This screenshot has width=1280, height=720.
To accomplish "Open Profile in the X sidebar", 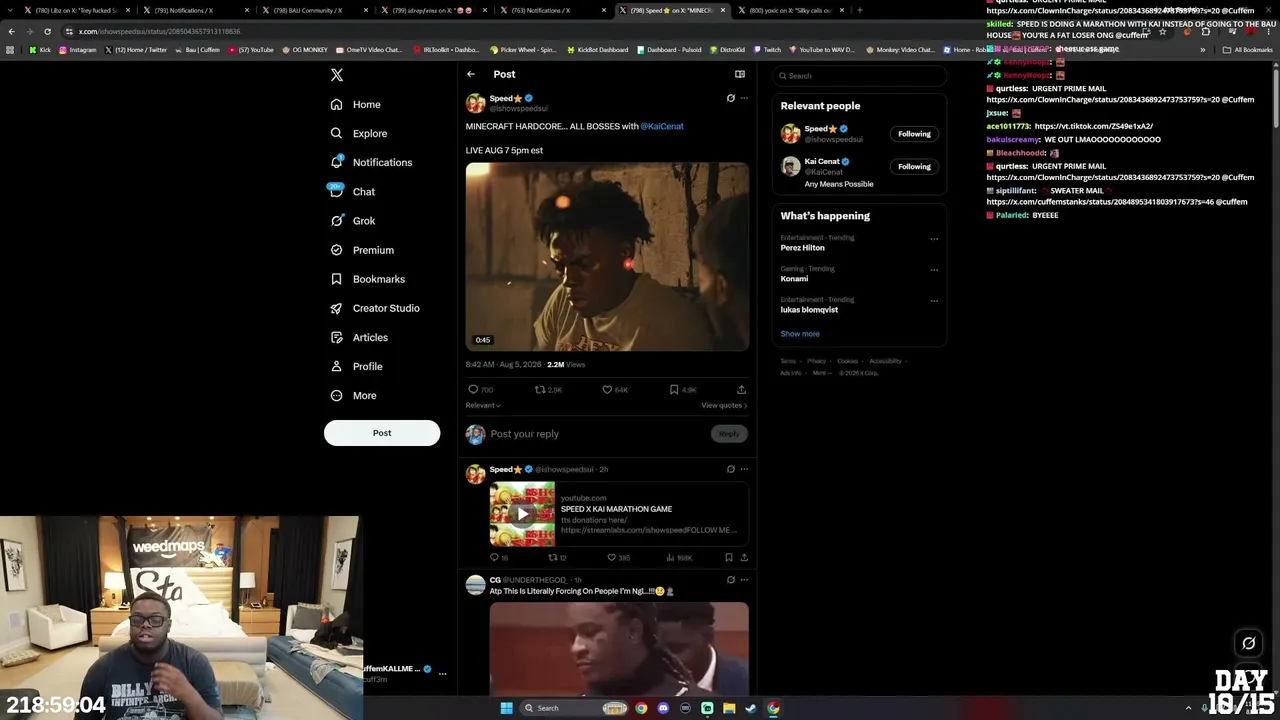I will pos(357,366).
